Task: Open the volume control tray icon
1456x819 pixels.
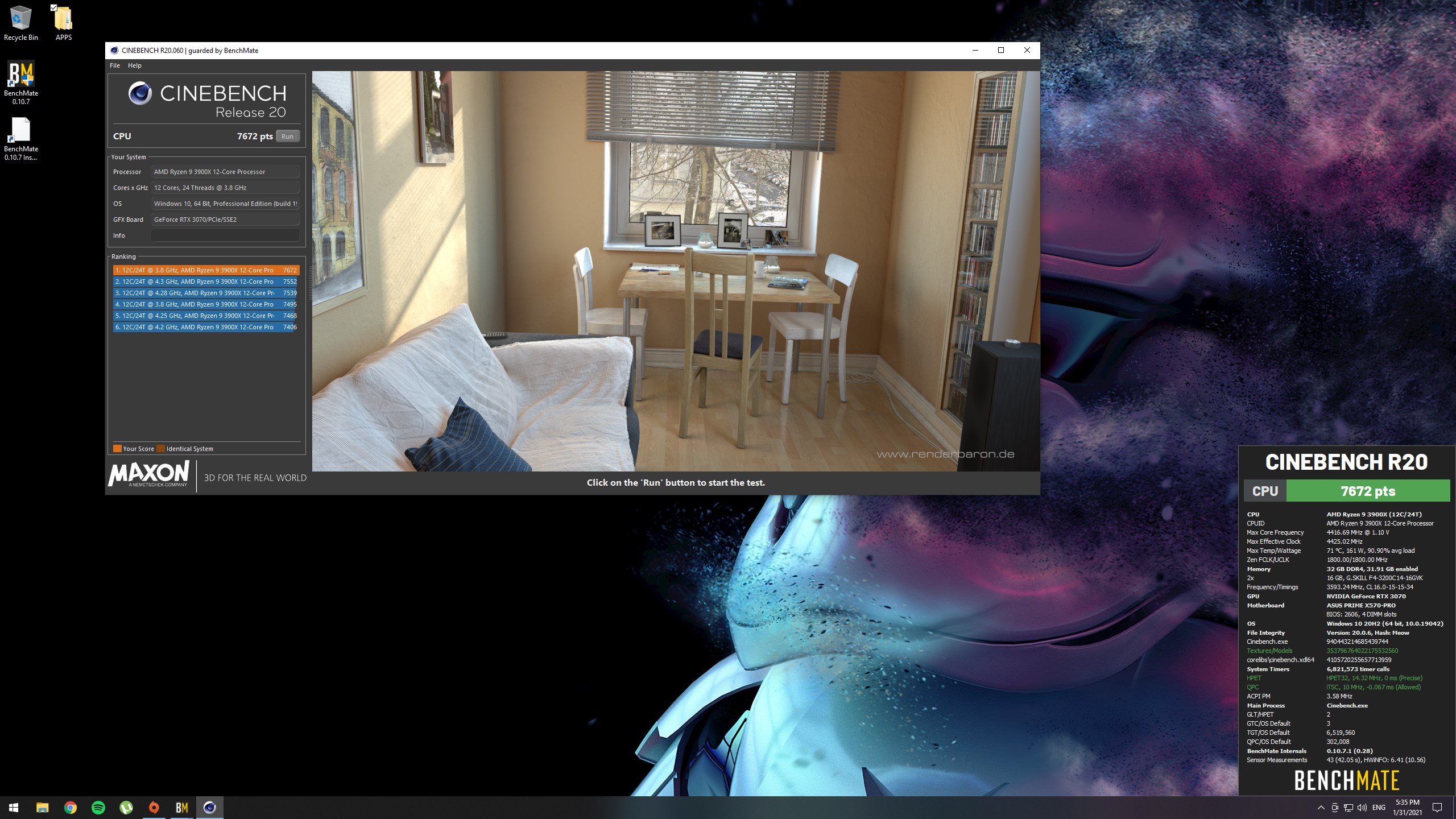Action: click(x=1362, y=808)
